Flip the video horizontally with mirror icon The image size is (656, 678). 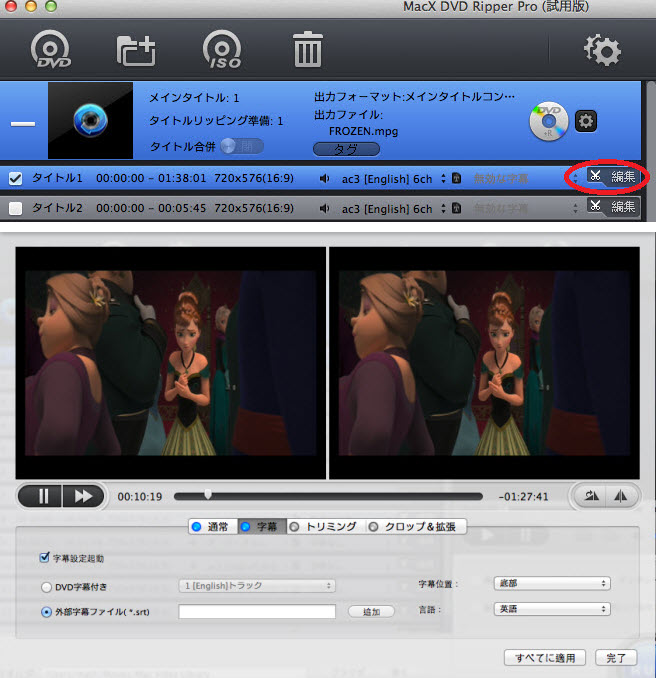tap(621, 496)
